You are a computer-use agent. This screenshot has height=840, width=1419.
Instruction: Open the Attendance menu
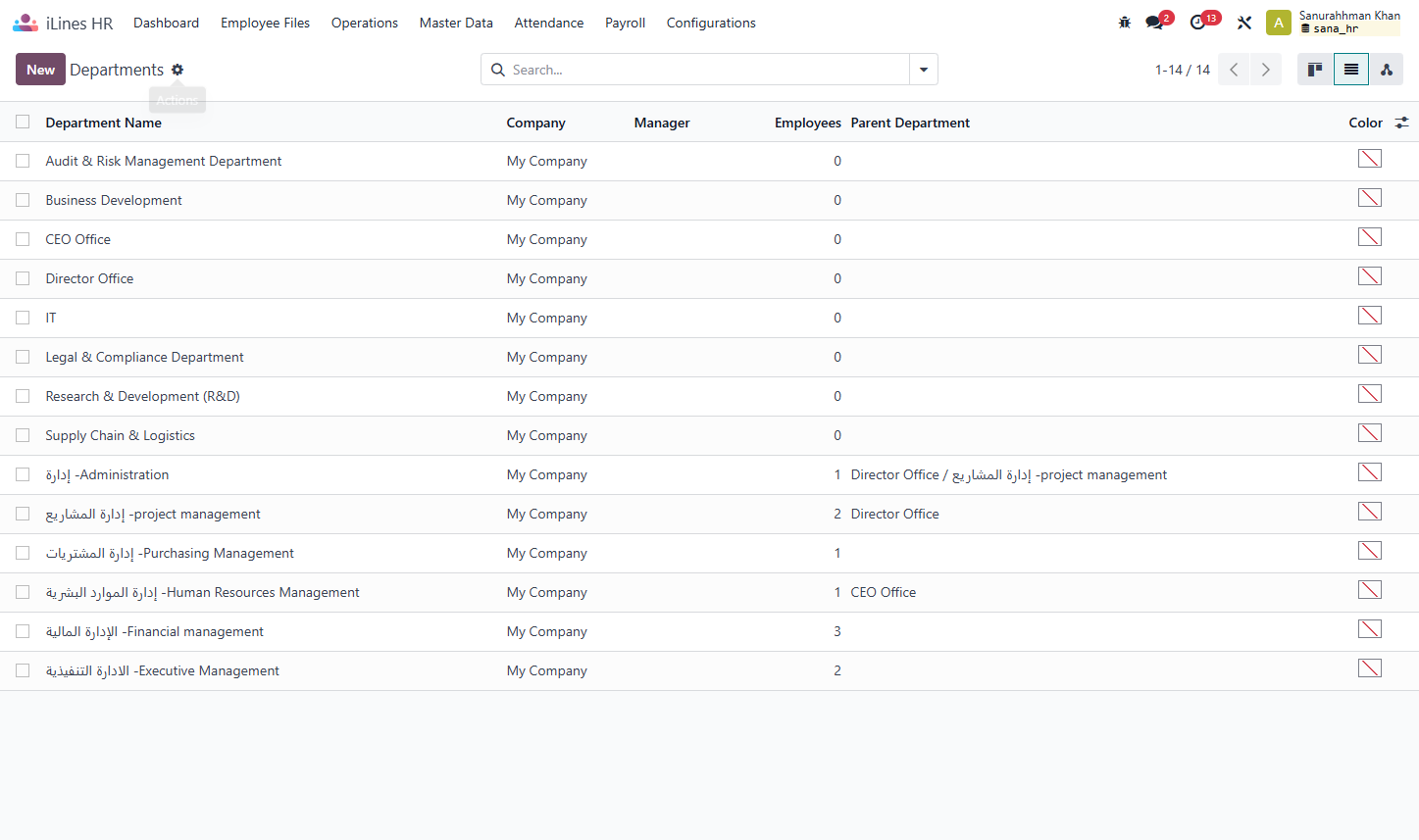(549, 23)
